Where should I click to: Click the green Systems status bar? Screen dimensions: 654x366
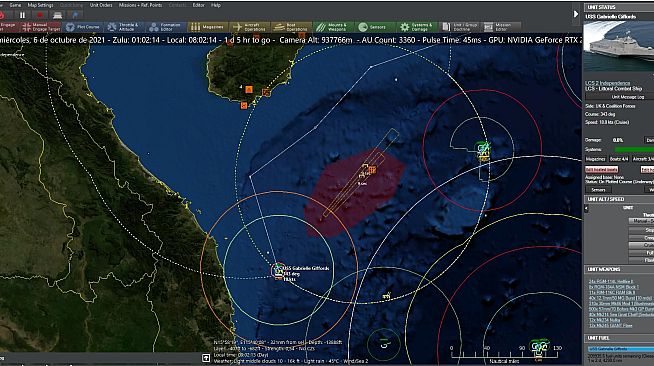coord(634,149)
